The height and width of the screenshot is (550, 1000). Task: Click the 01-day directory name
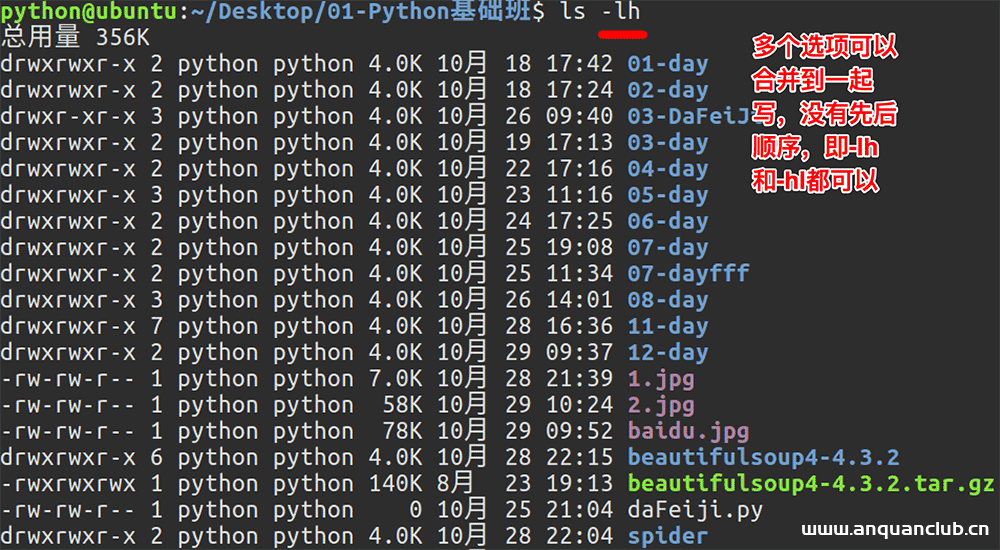tap(667, 65)
